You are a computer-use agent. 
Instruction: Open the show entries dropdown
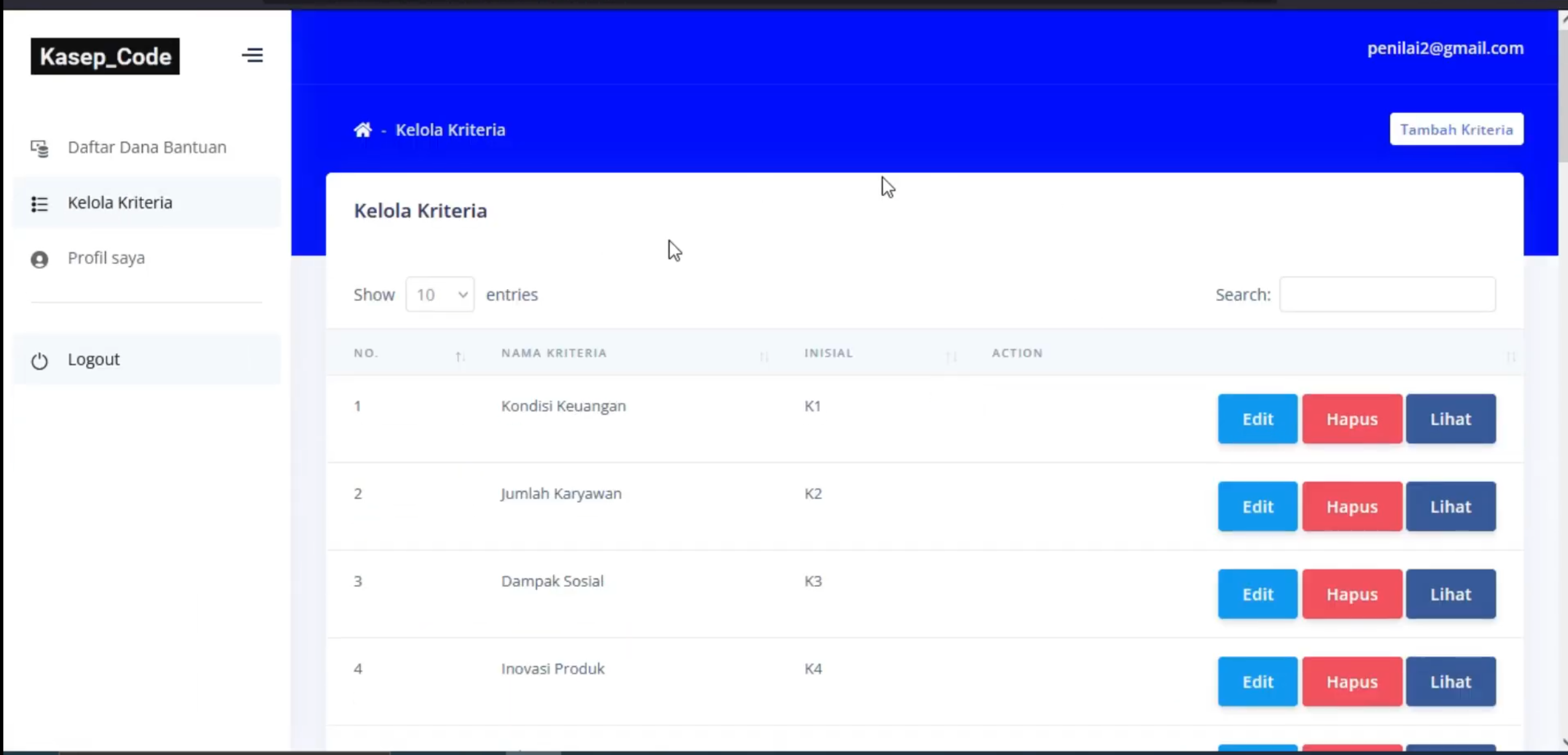(440, 295)
